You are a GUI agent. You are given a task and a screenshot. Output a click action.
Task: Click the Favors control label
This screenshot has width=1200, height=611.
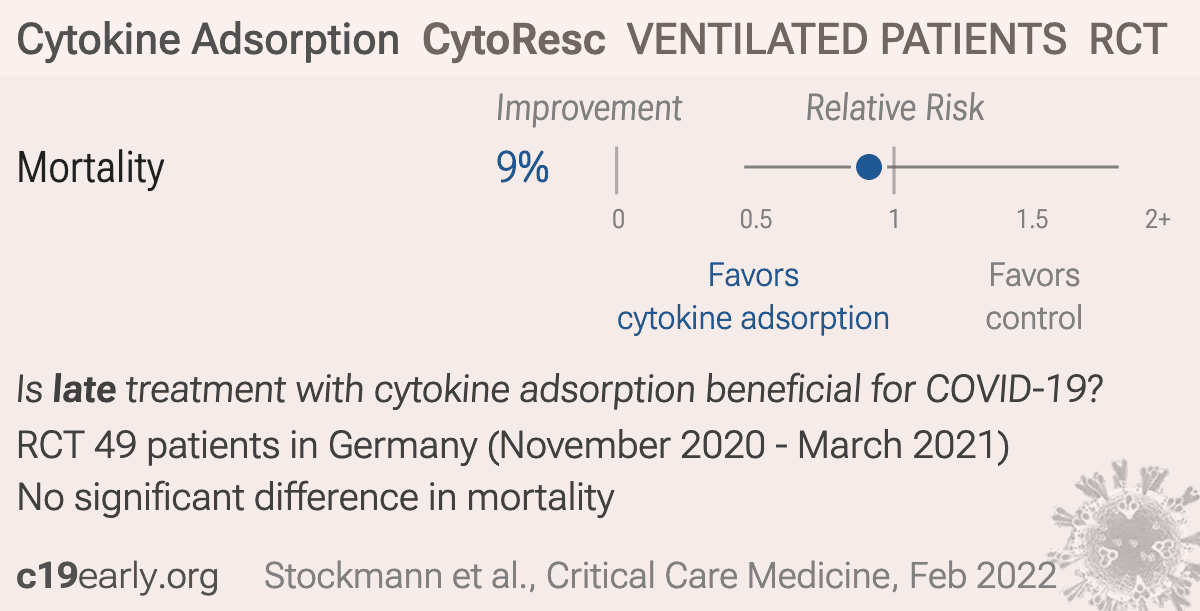point(1034,297)
